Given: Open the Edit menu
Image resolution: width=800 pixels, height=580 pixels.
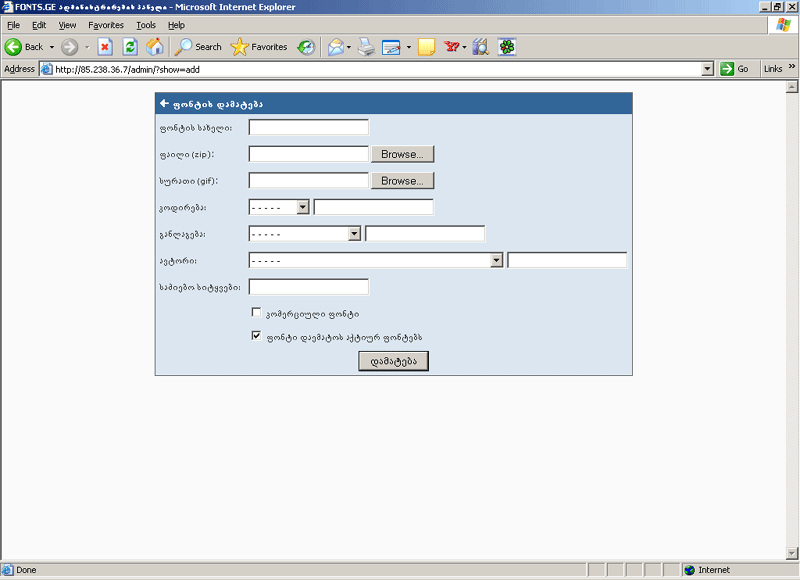Looking at the screenshot, I should click(x=39, y=25).
